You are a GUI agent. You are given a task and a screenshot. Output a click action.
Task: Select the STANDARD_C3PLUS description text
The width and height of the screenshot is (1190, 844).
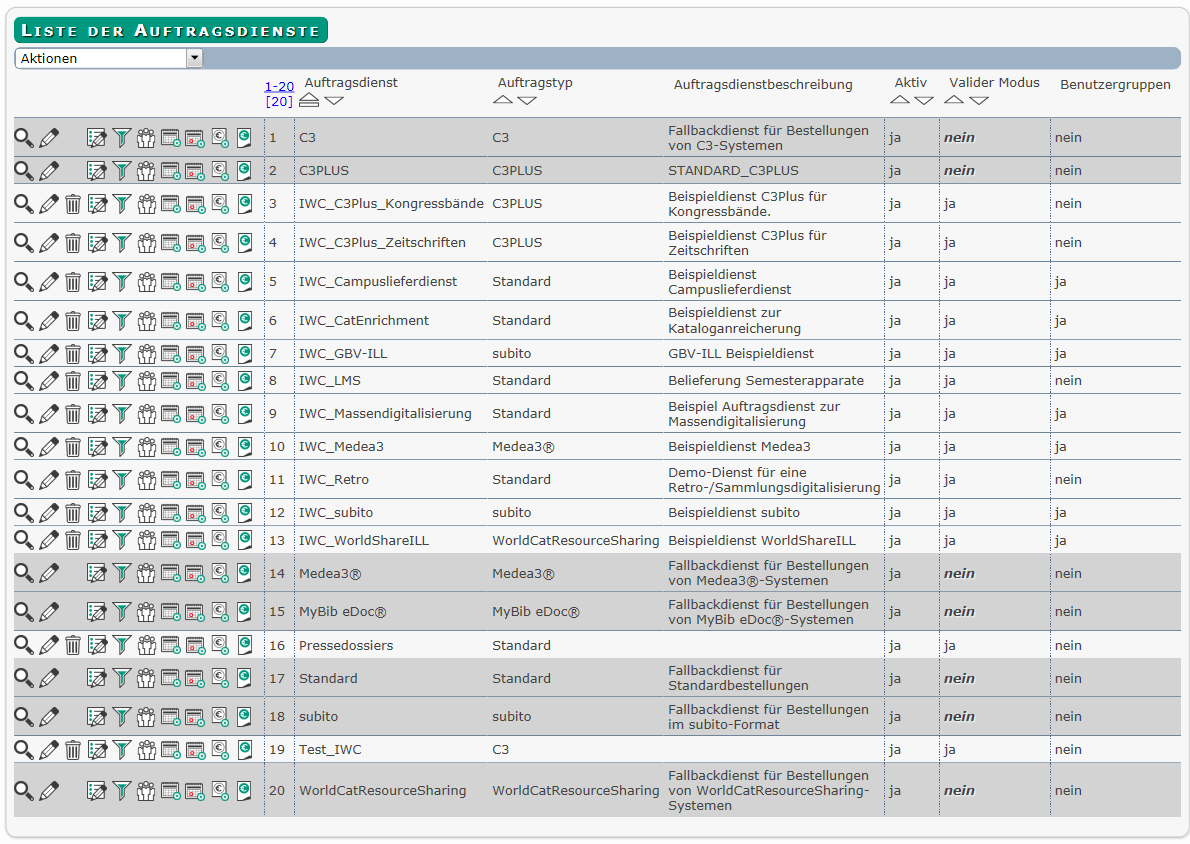(733, 171)
